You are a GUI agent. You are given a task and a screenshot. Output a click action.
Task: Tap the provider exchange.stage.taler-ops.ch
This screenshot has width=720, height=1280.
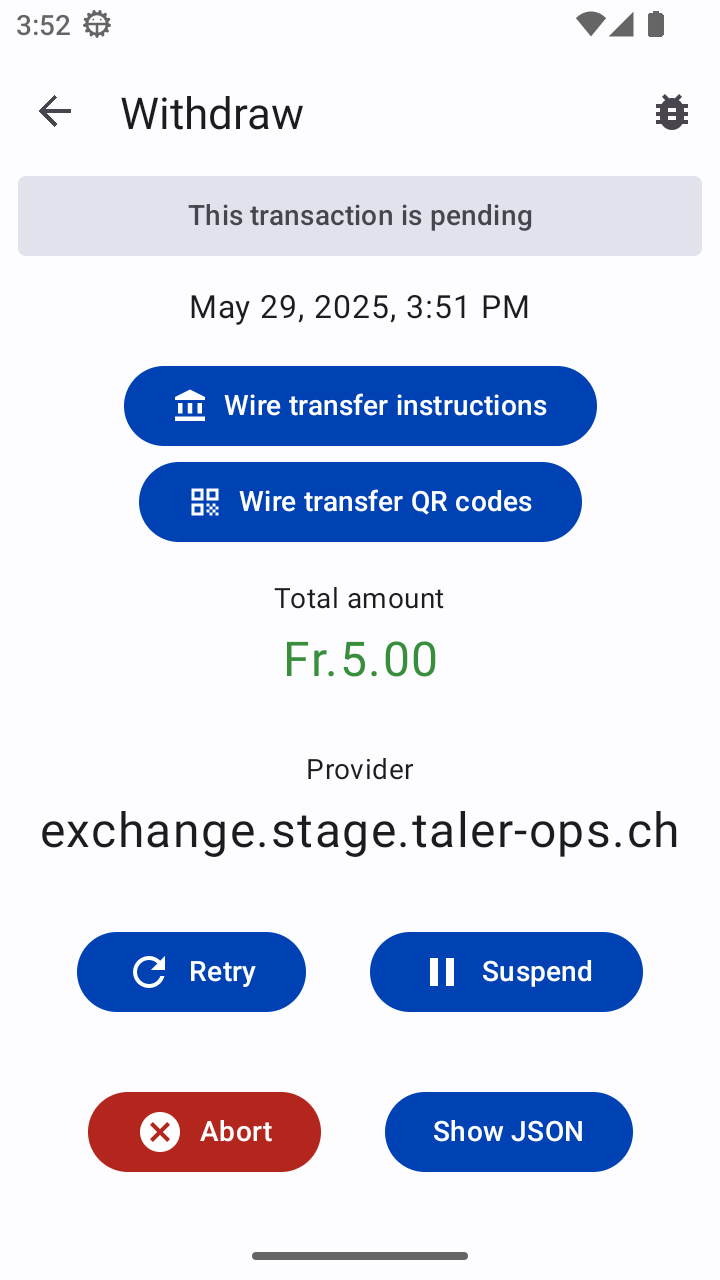click(x=360, y=831)
